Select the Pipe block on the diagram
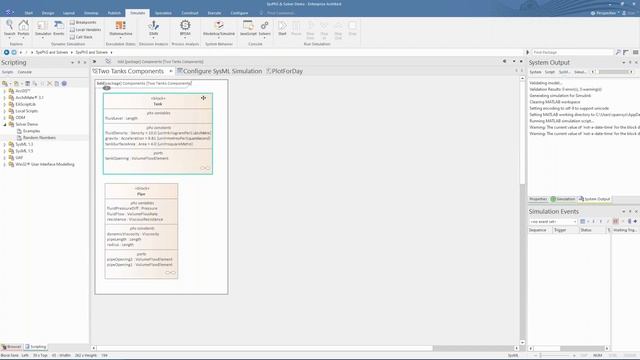The width and height of the screenshot is (640, 360). (x=141, y=231)
